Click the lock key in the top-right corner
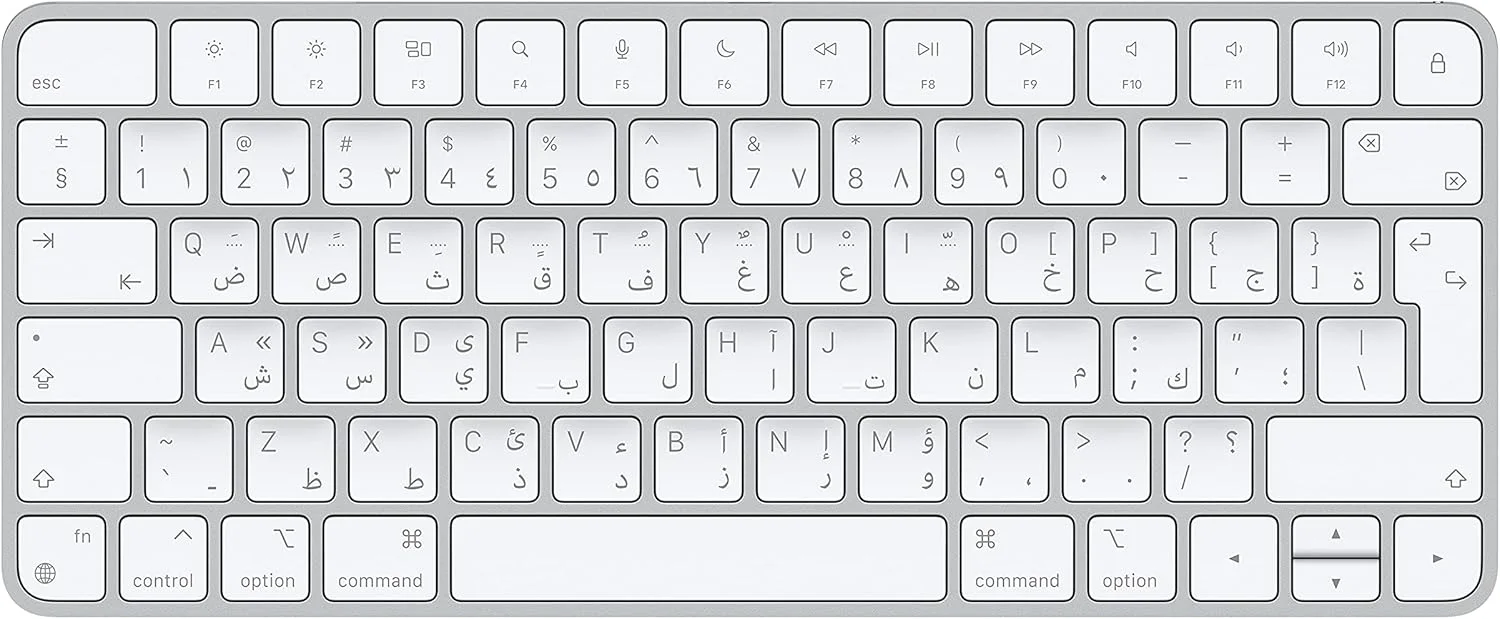This screenshot has height=619, width=1500. (x=1438, y=63)
